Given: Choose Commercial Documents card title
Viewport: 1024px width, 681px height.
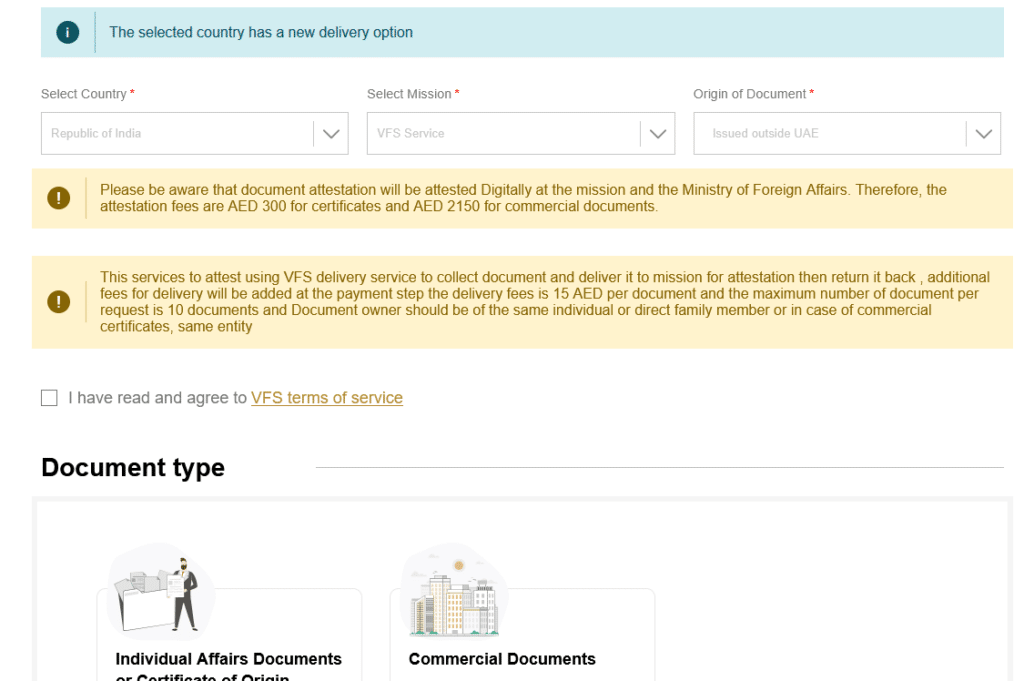Looking at the screenshot, I should click(x=502, y=659).
